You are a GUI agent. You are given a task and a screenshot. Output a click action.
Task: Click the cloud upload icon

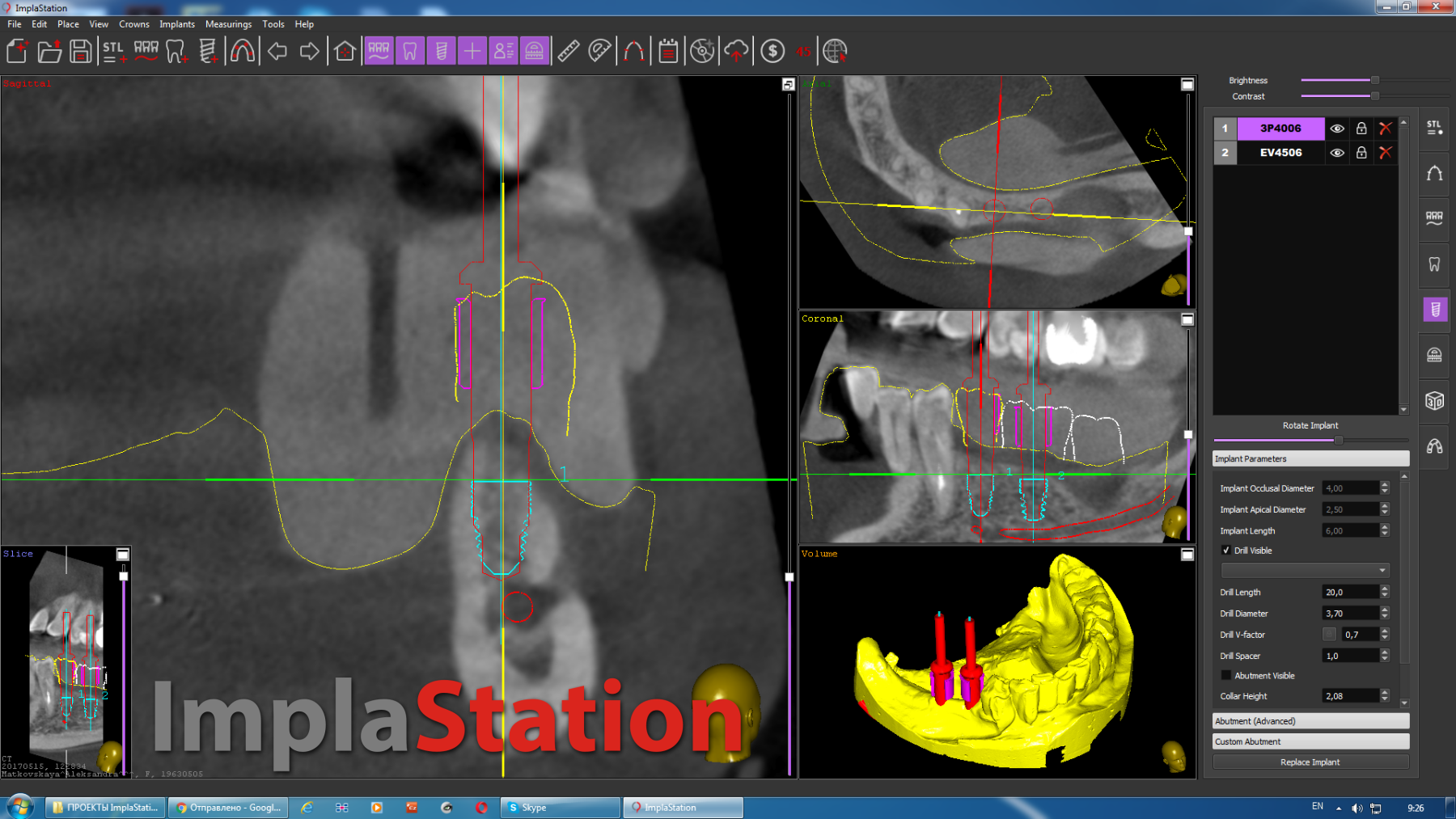coord(736,51)
